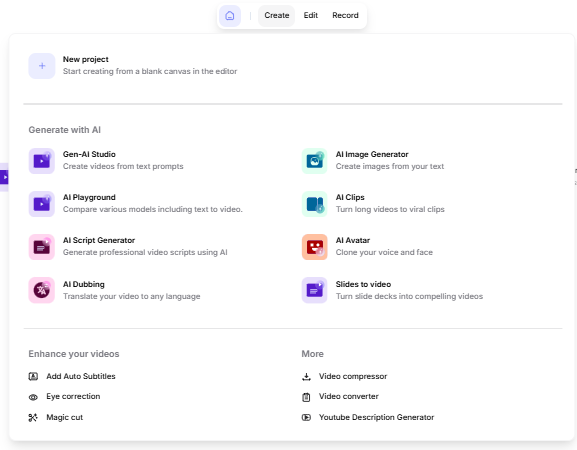Screen dimensions: 577x450
Task: Open the AI Clips icon
Action: point(315,204)
